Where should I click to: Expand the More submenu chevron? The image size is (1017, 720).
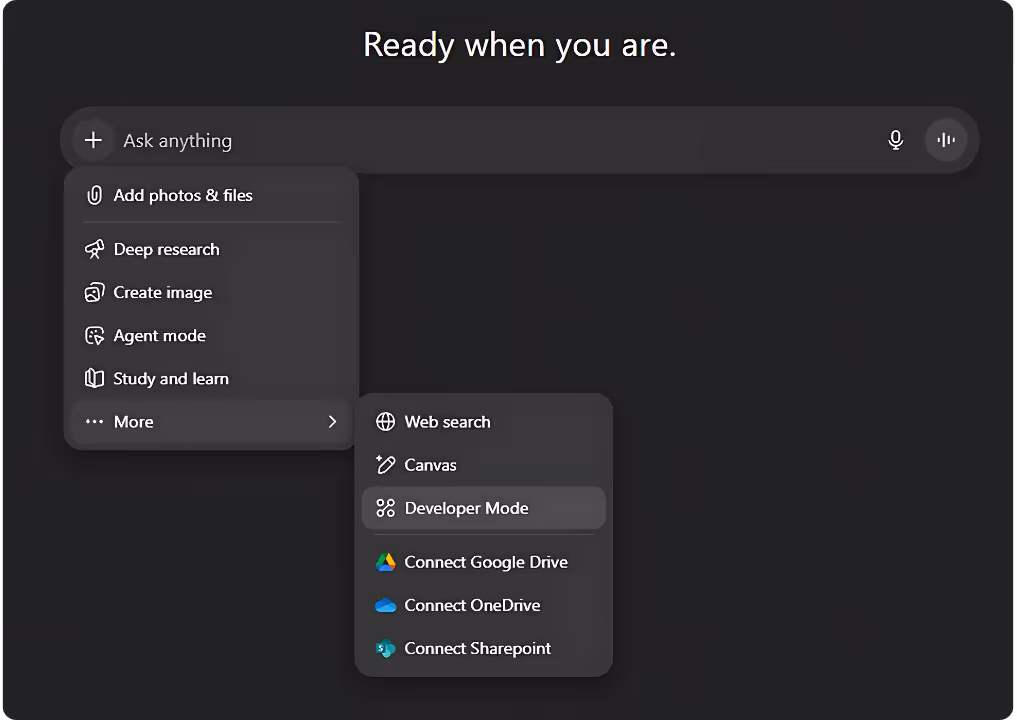point(333,421)
